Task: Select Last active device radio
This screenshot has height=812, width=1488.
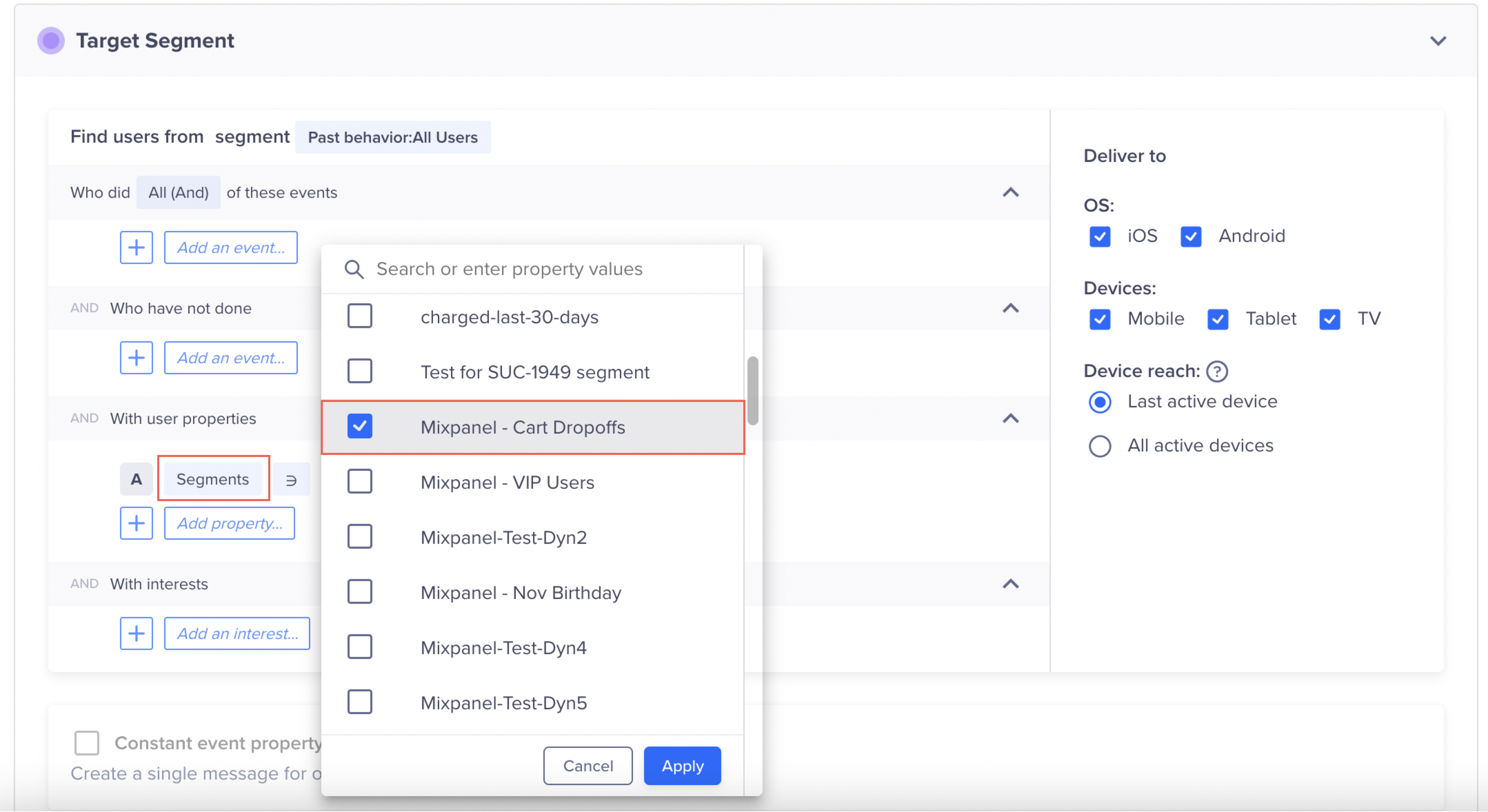Action: click(x=1100, y=403)
